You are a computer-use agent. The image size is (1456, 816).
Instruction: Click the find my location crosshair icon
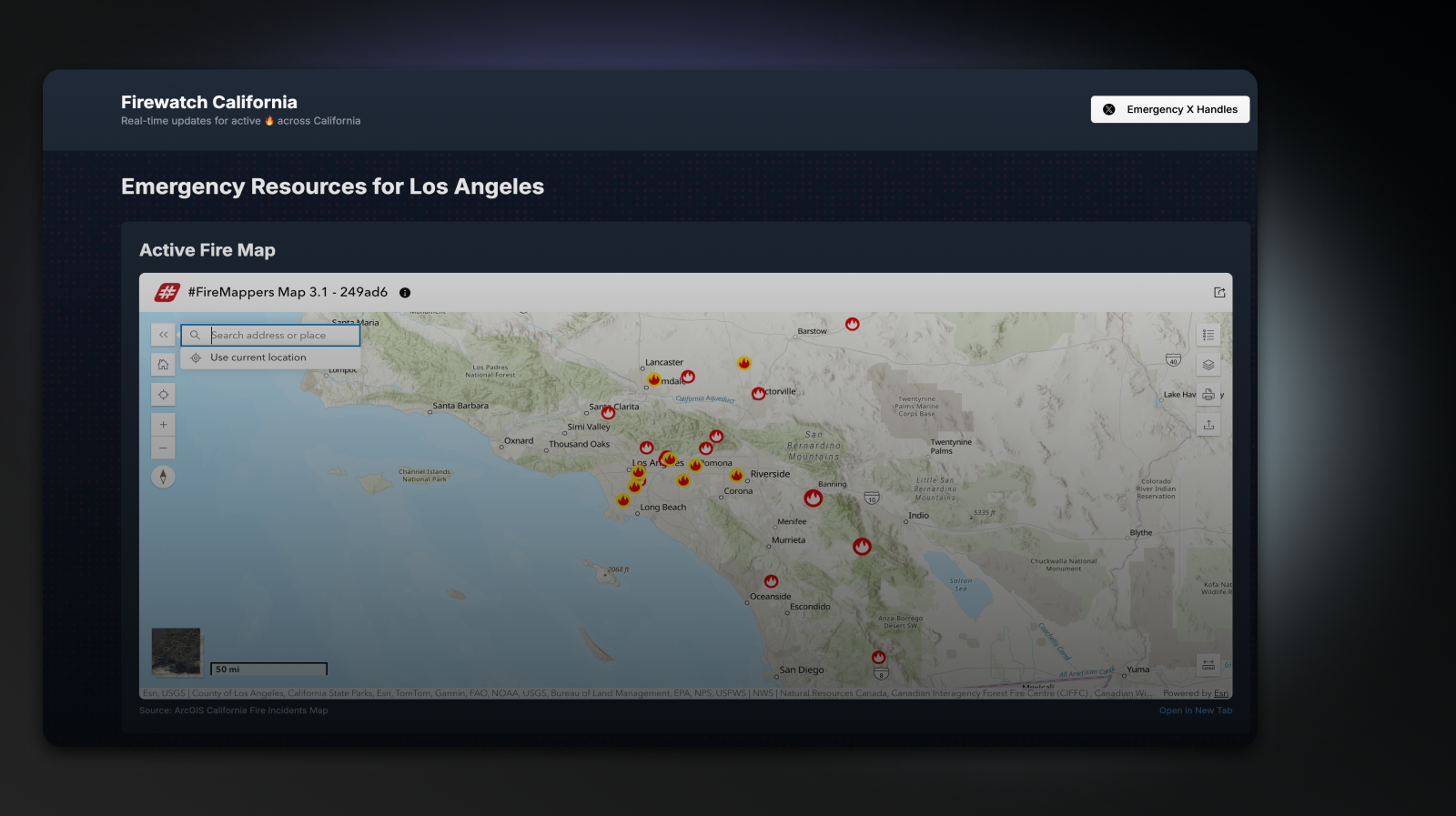point(163,395)
